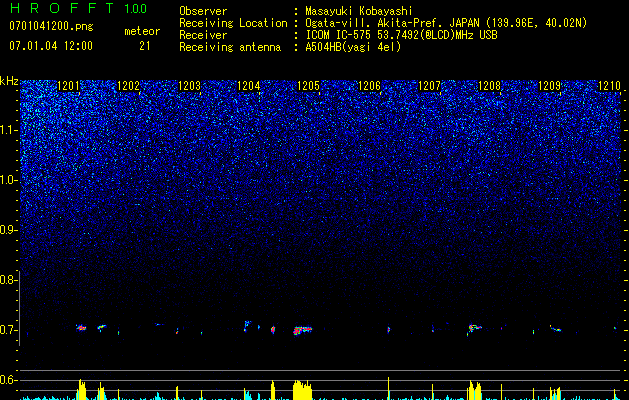Click the 1208 time marker
The image size is (629, 400).
(489, 86)
